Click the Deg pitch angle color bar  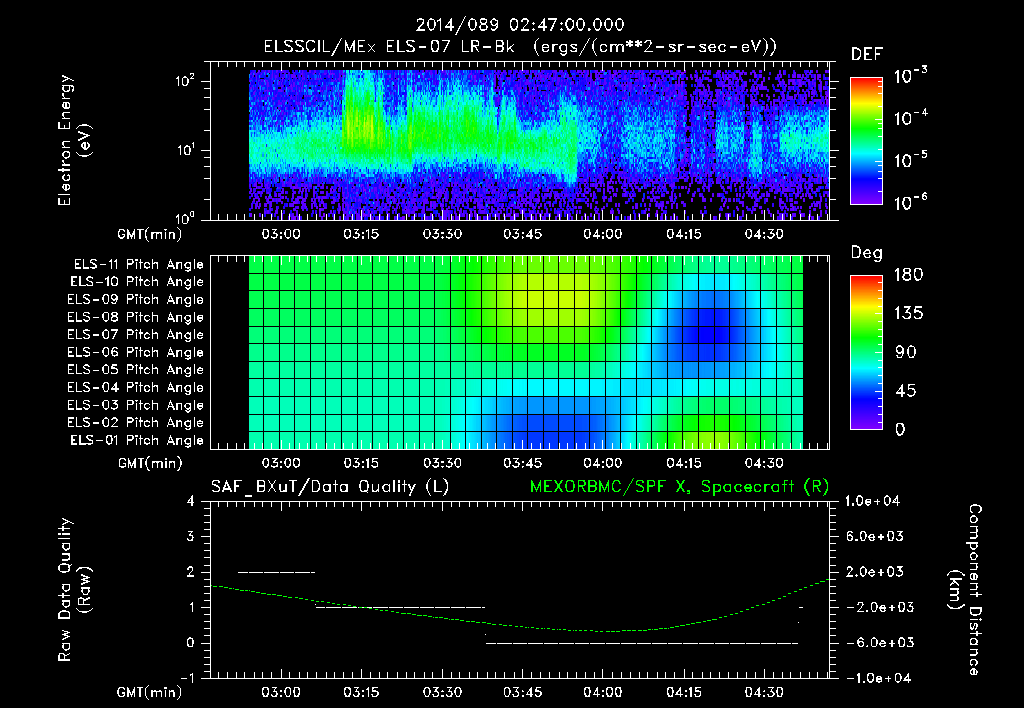coord(866,353)
